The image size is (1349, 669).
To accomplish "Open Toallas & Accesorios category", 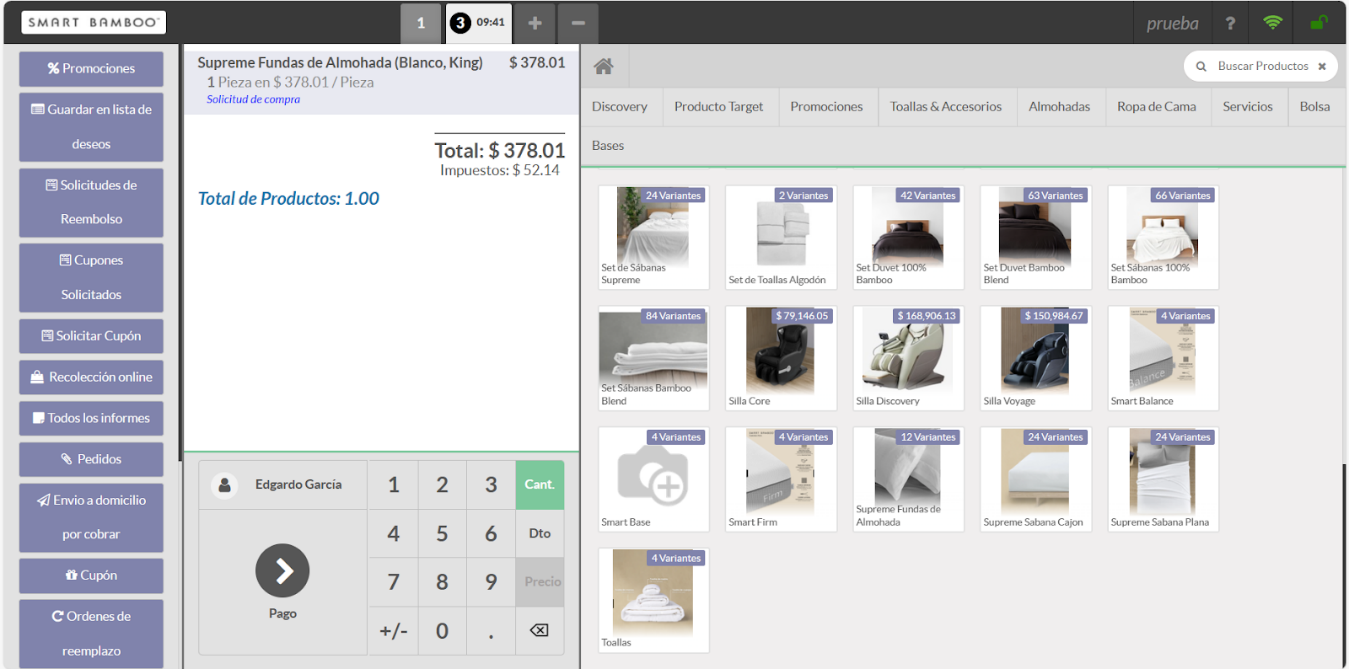I will (x=946, y=106).
